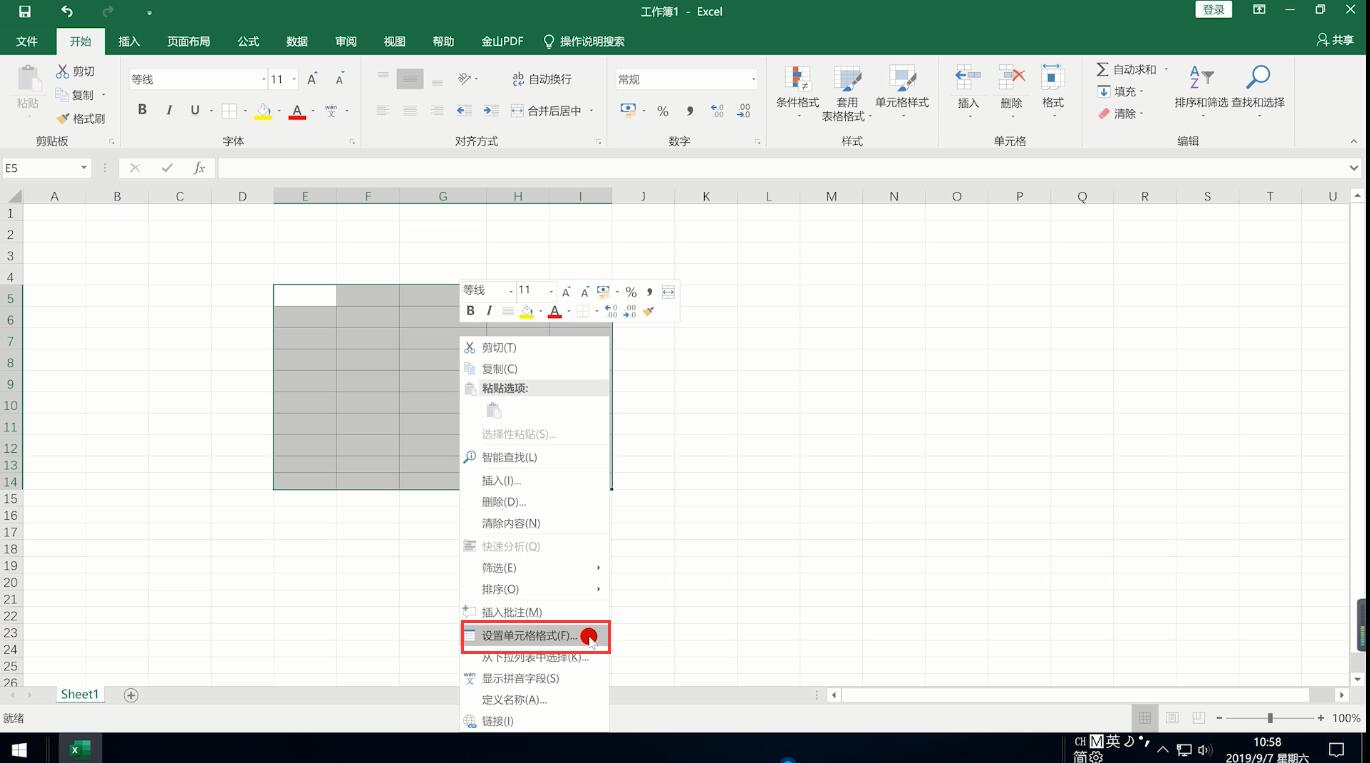Image resolution: width=1370 pixels, height=763 pixels.
Task: Click the increase indent icon
Action: tap(491, 111)
